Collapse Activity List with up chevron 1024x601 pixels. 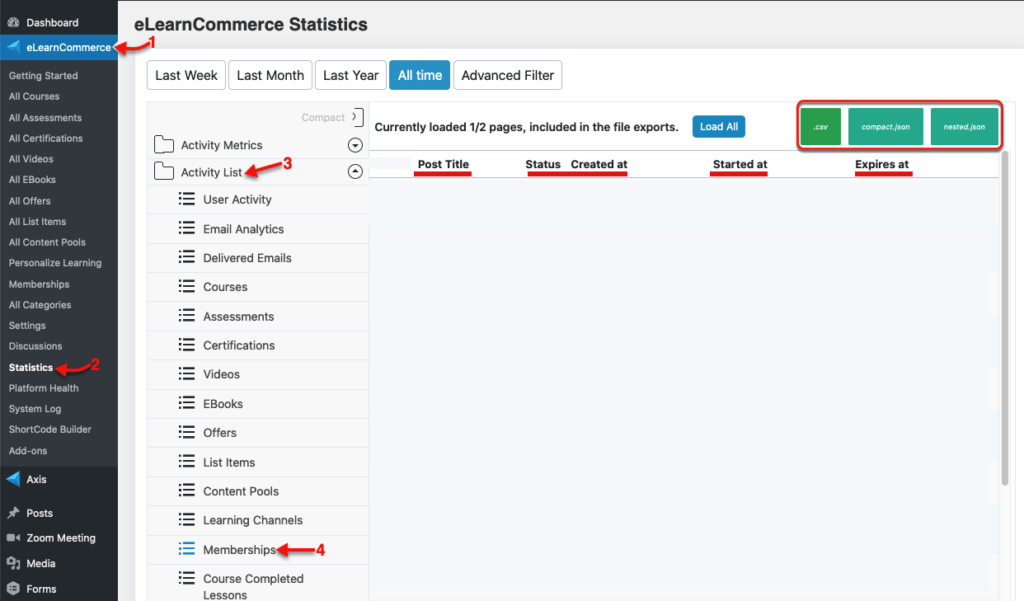pyautogui.click(x=355, y=172)
